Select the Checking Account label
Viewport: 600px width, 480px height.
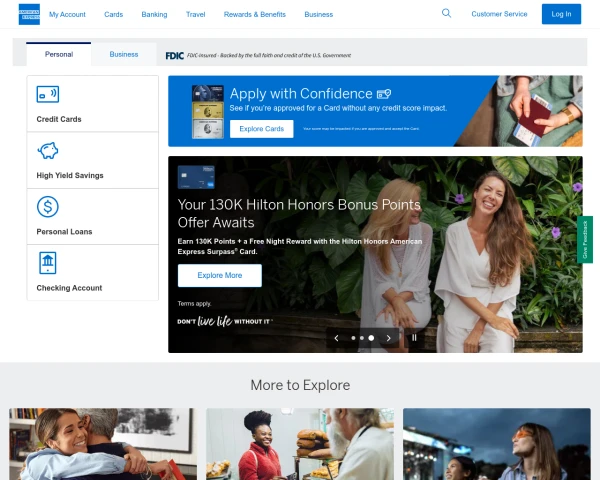[69, 288]
